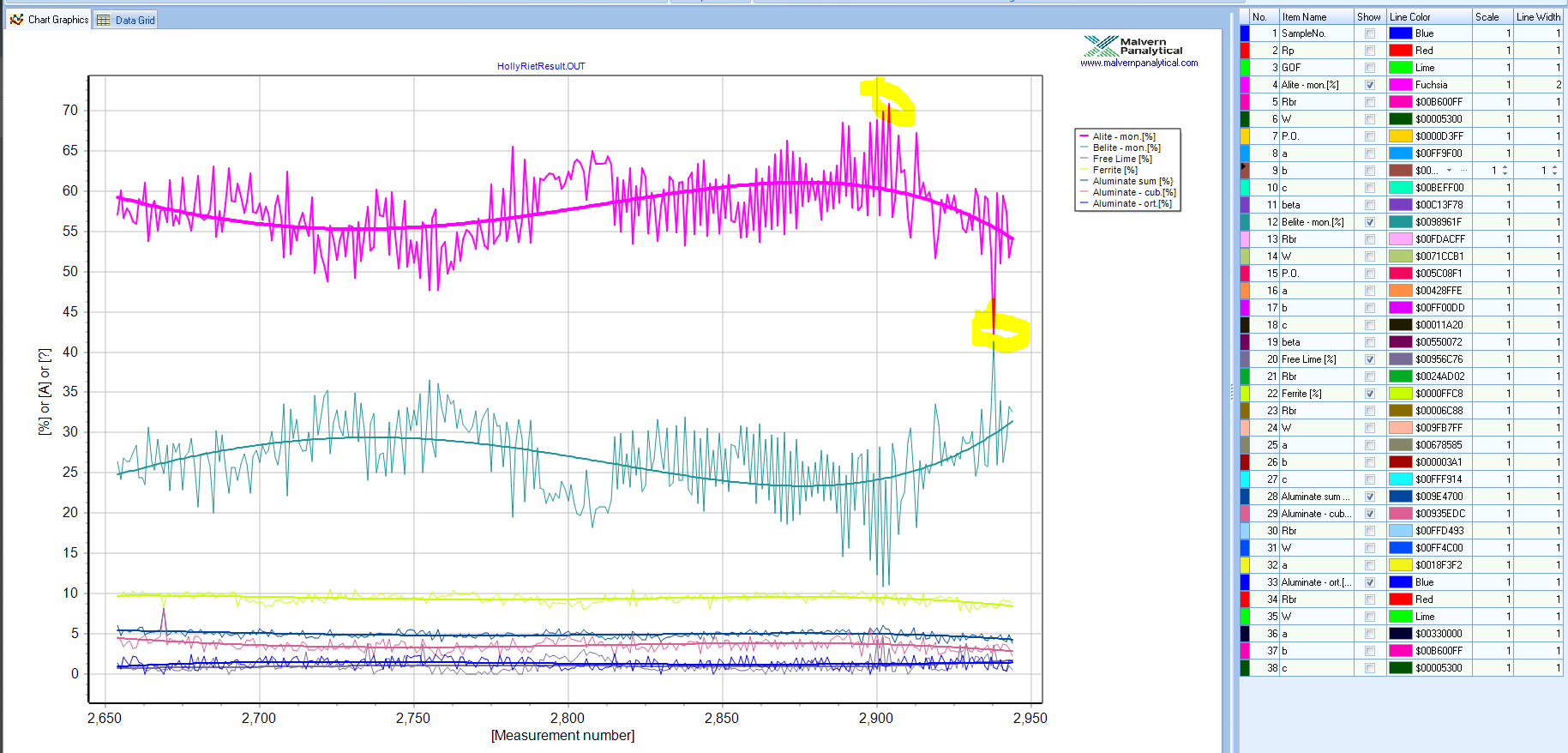Click the Fuchsia color swatch for Alite

pos(1401,85)
